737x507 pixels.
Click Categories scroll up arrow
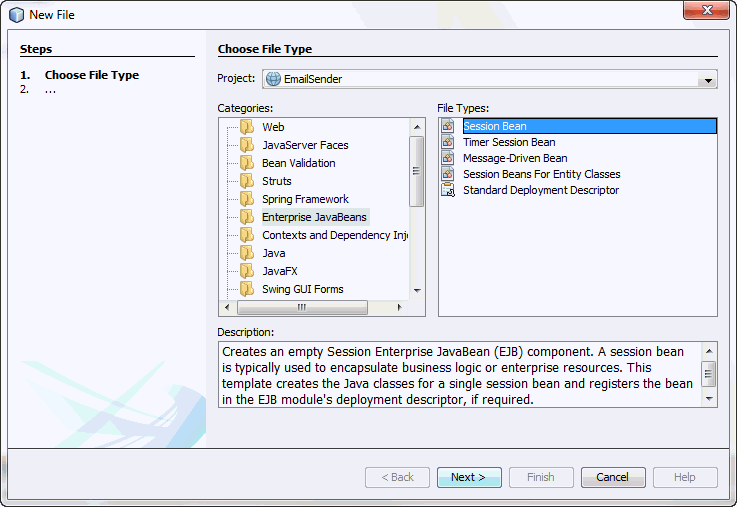click(x=417, y=127)
